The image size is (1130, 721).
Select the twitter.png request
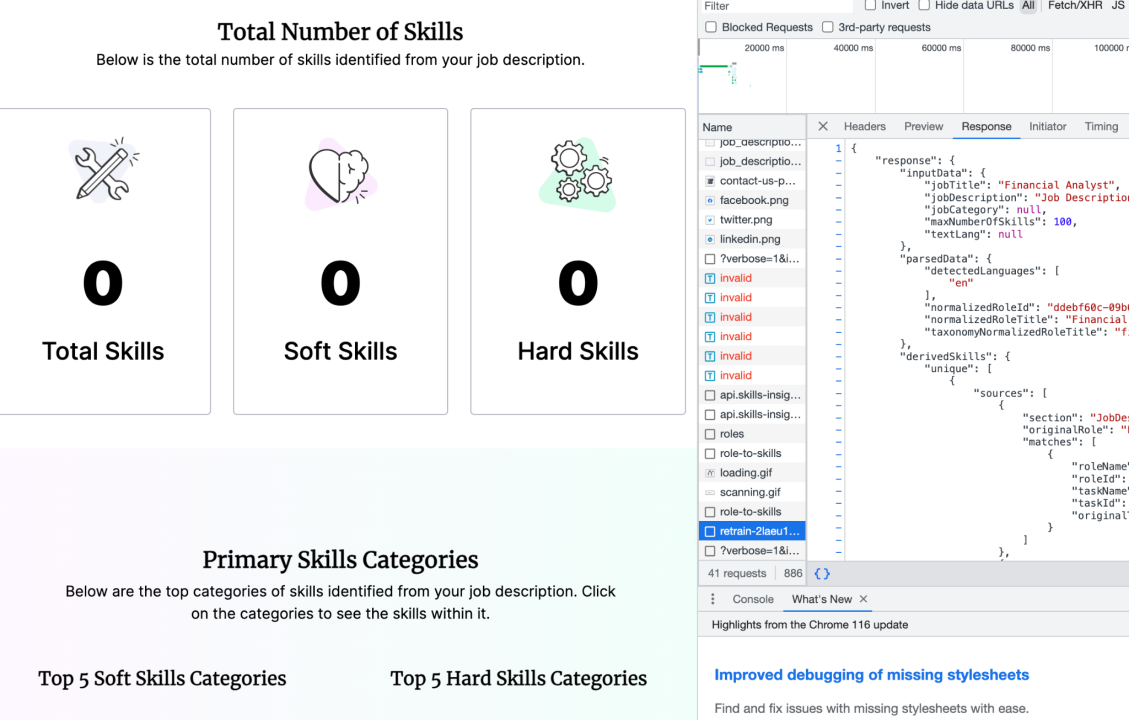point(745,220)
